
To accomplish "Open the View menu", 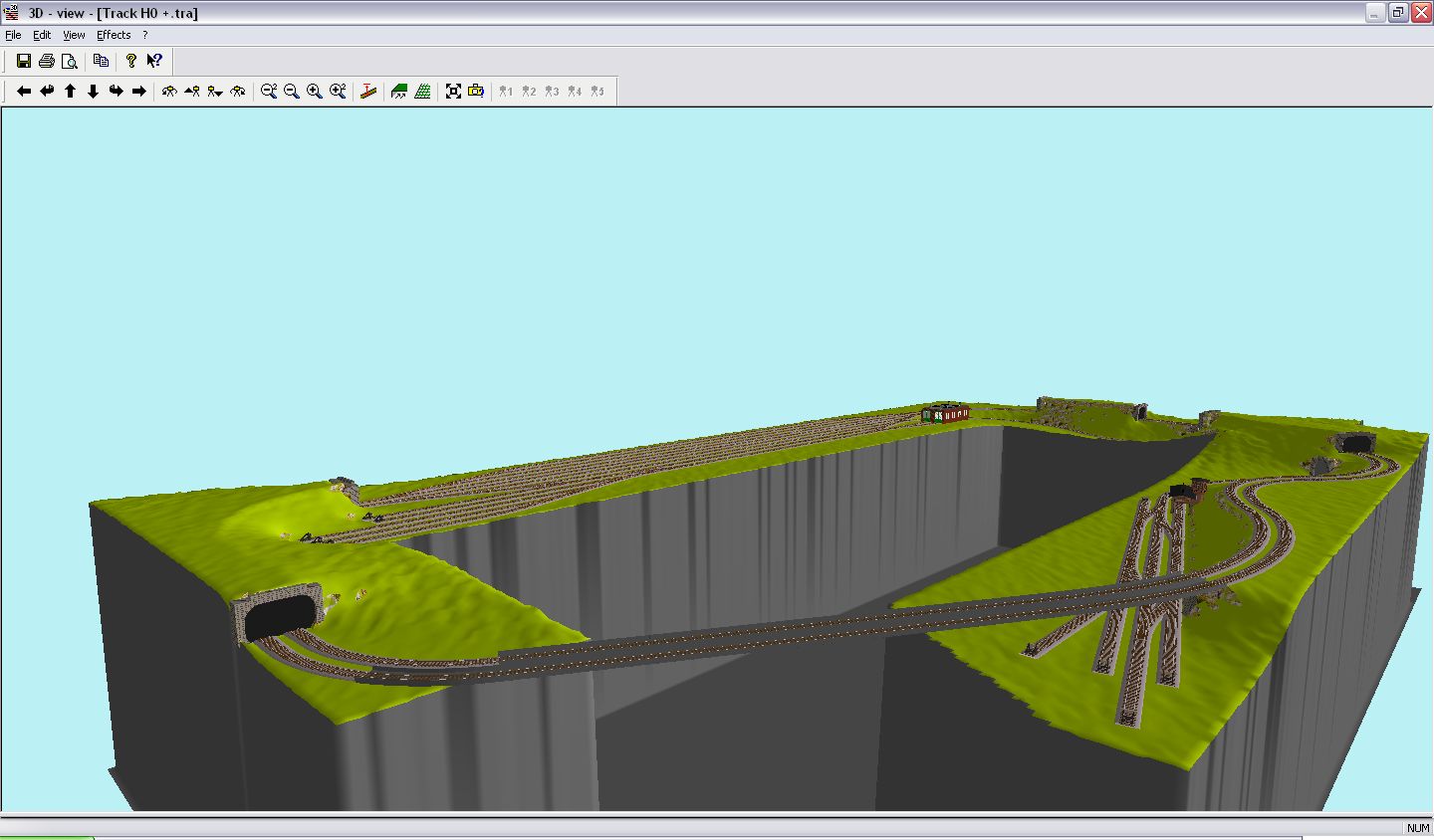I will (x=74, y=35).
